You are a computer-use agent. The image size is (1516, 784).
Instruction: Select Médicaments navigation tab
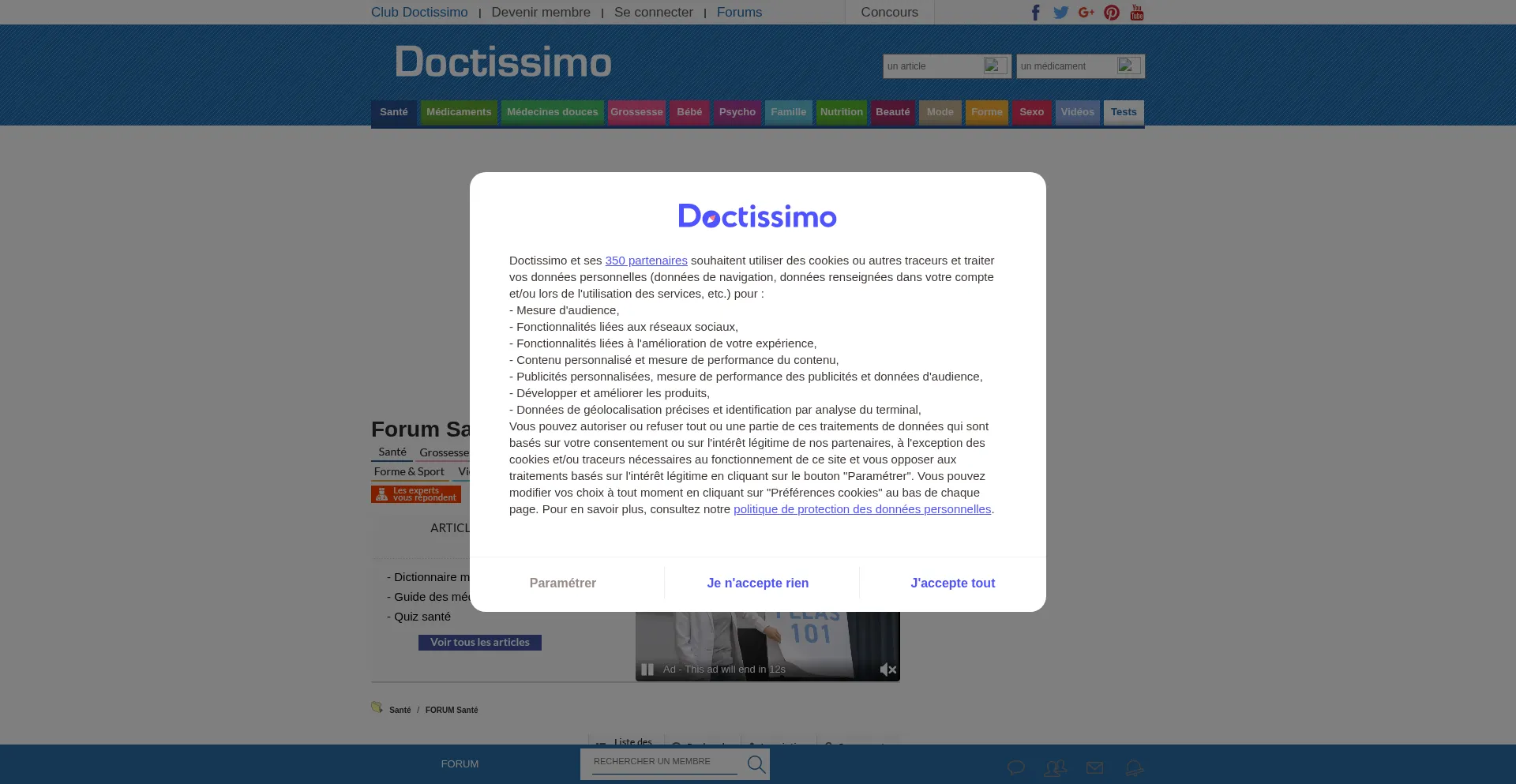pyautogui.click(x=459, y=112)
